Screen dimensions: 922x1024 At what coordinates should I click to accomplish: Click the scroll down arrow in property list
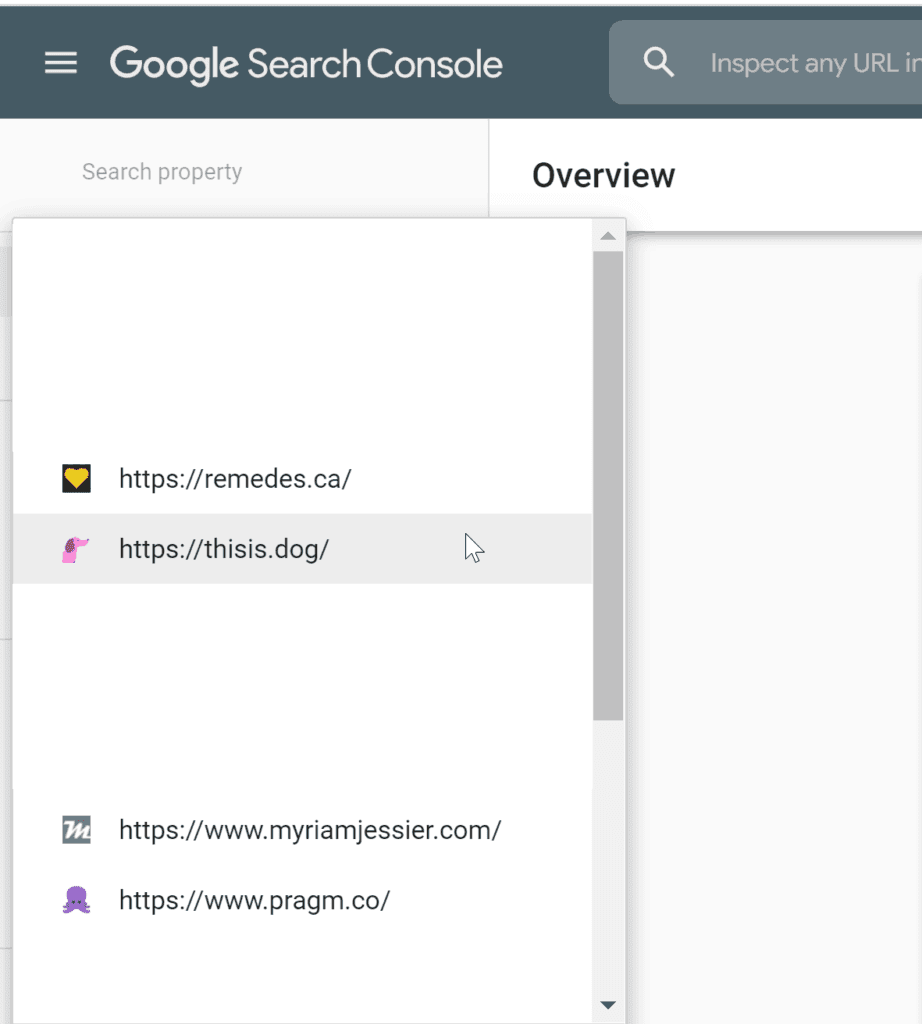[607, 1005]
